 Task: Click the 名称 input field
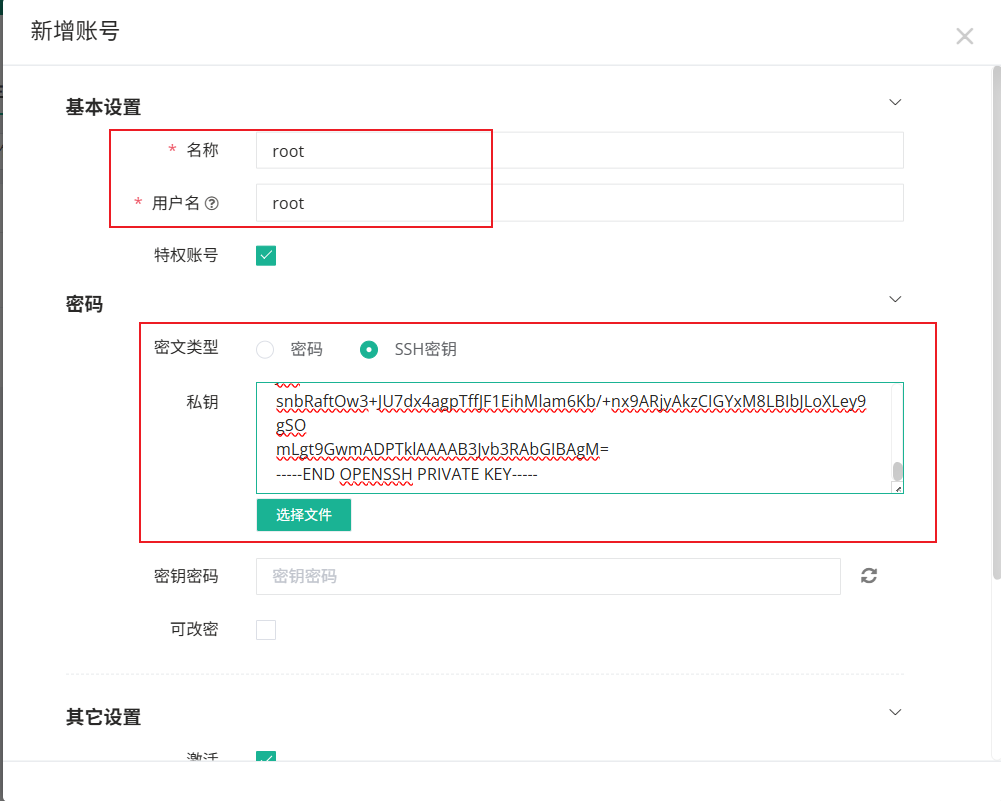pyautogui.click(x=579, y=151)
